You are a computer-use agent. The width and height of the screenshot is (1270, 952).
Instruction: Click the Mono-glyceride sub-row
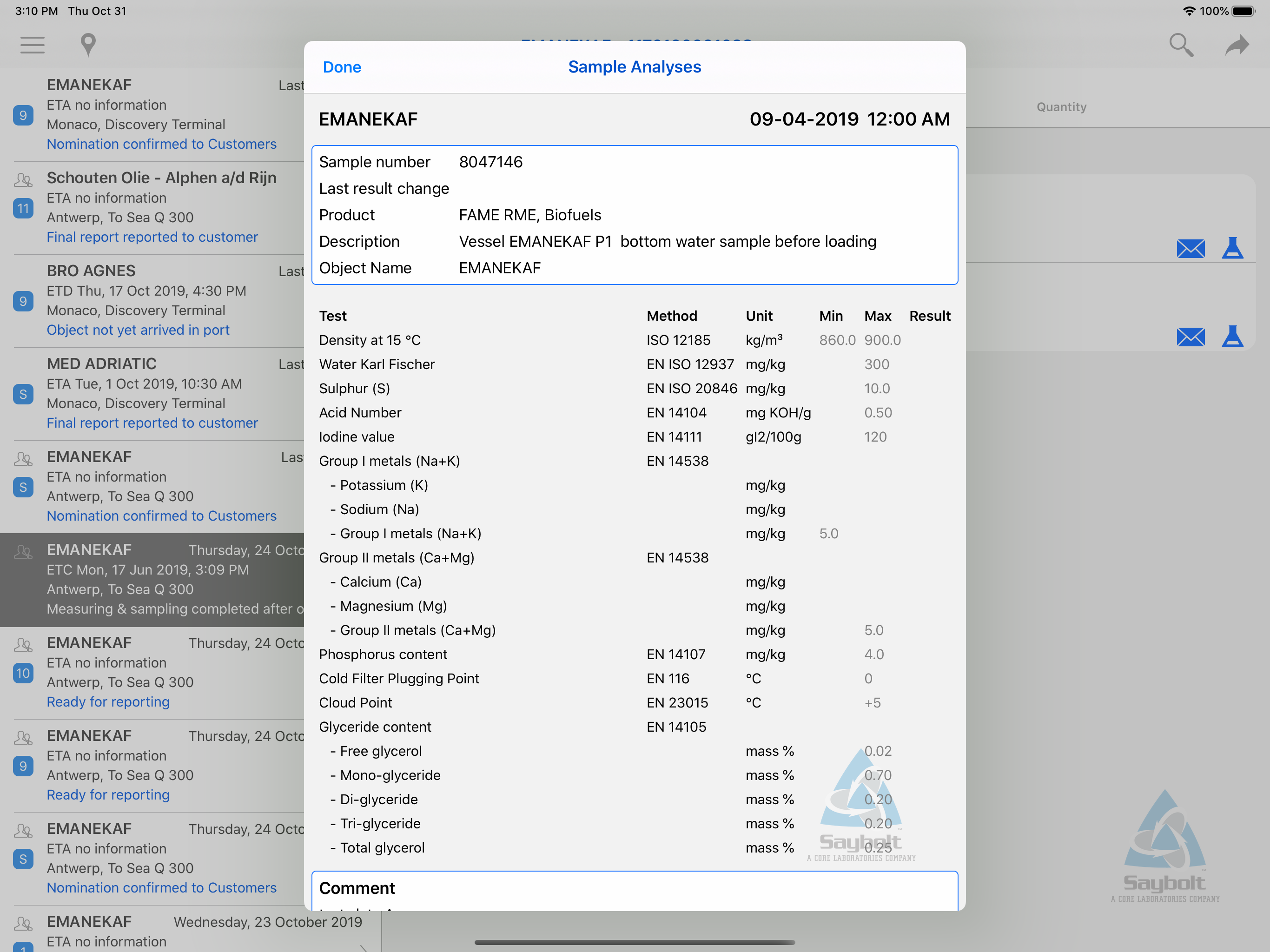635,775
